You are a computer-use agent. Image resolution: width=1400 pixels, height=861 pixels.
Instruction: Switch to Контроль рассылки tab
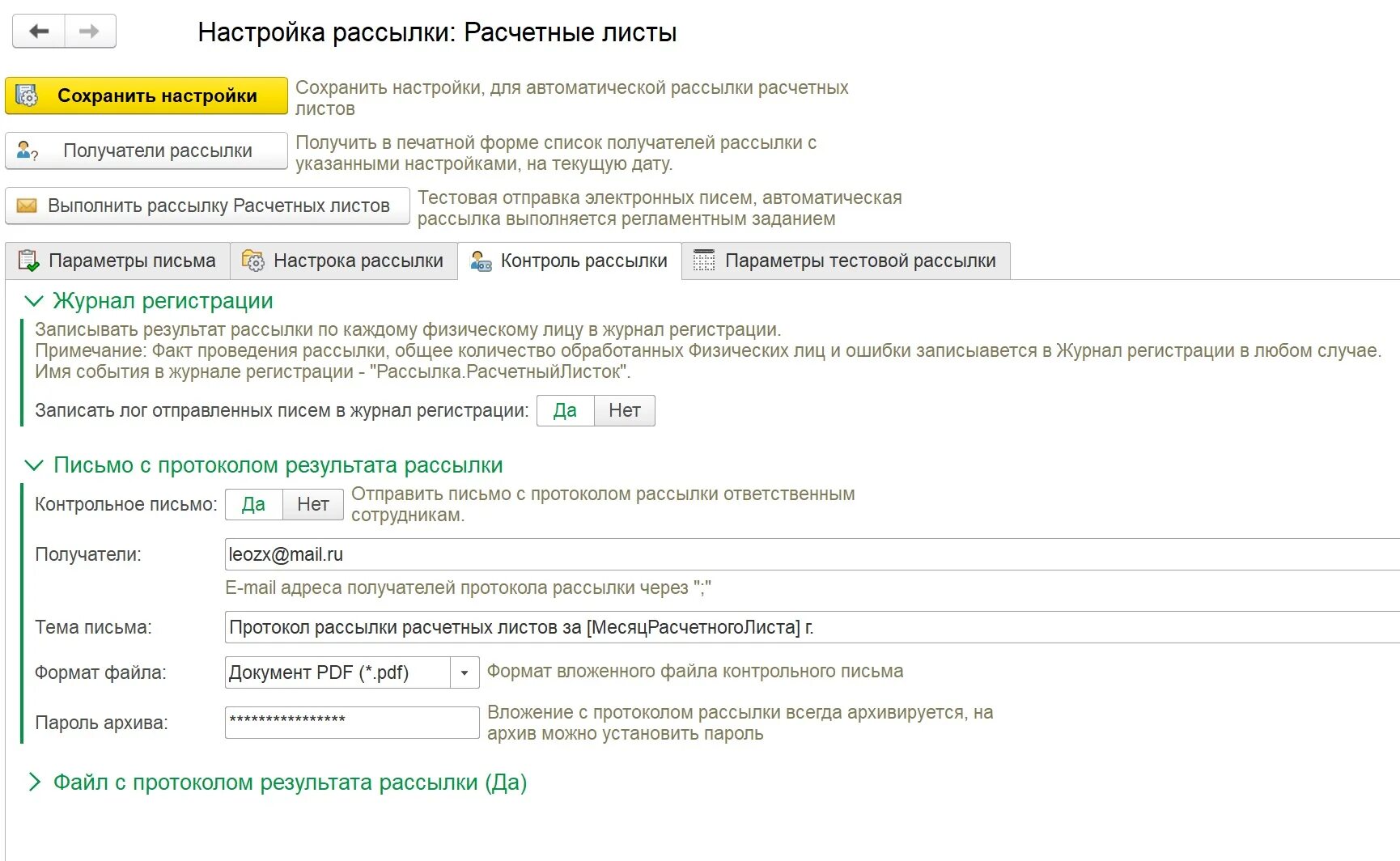570,261
